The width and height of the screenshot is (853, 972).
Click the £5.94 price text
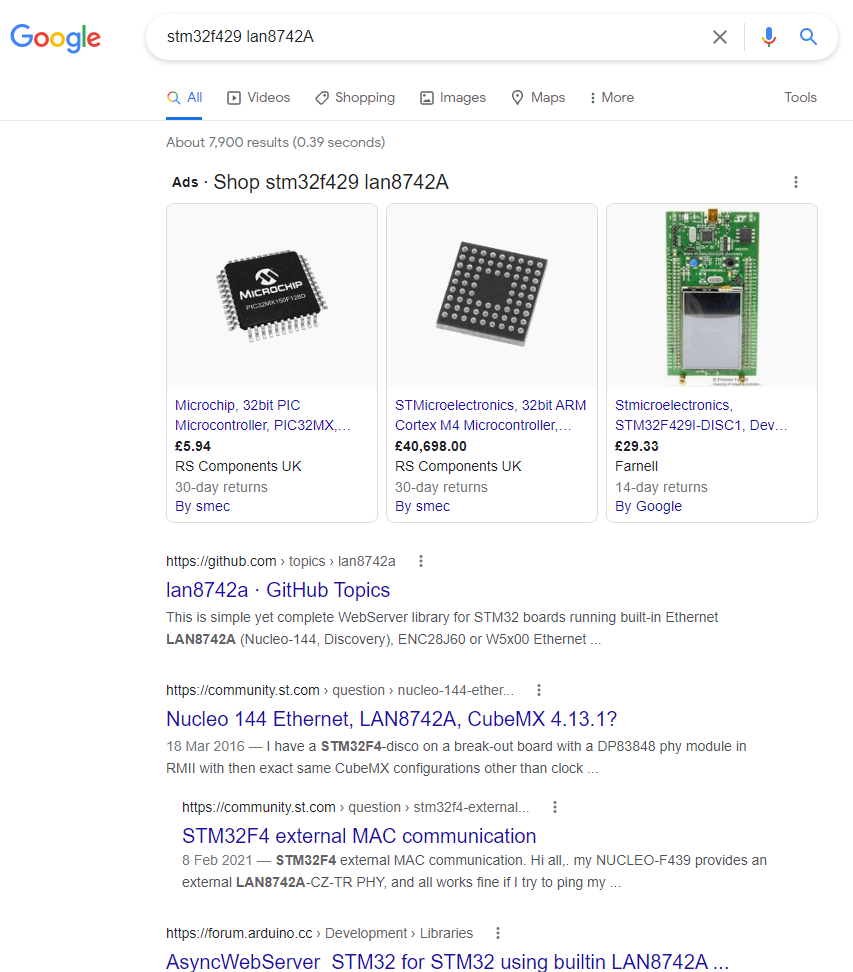click(193, 446)
